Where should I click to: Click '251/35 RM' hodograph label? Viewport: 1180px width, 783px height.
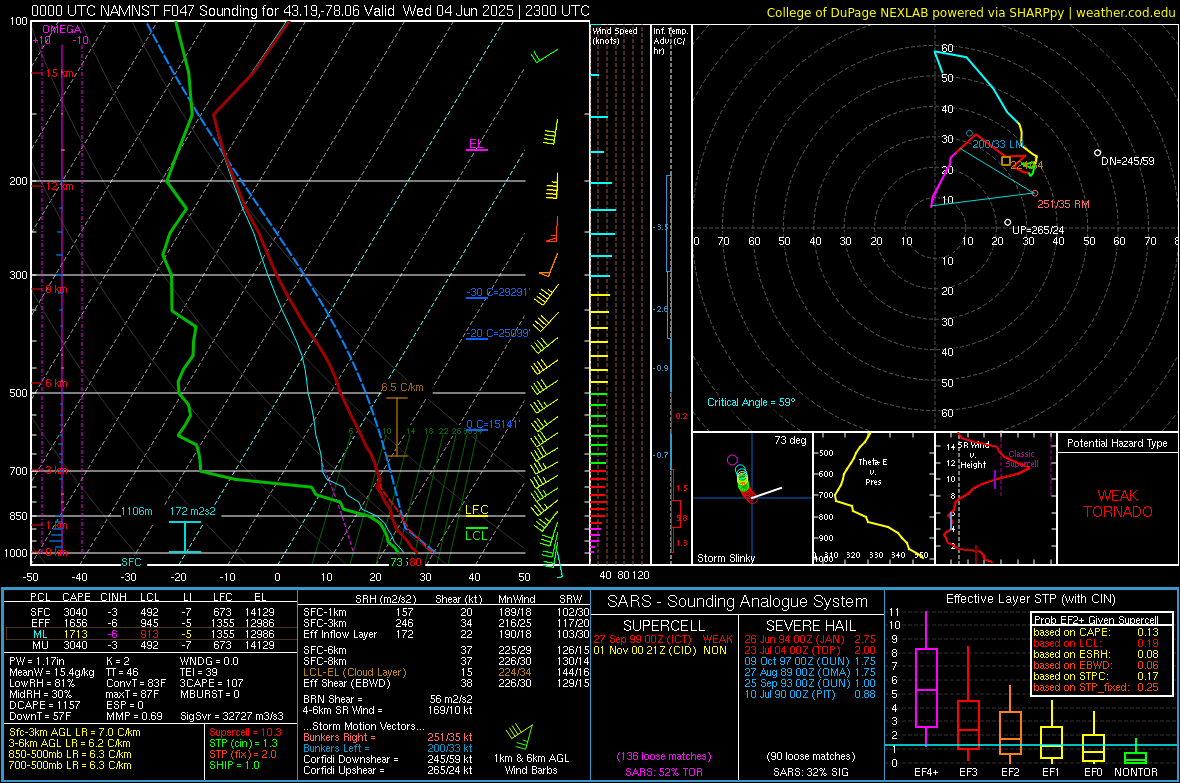1063,204
